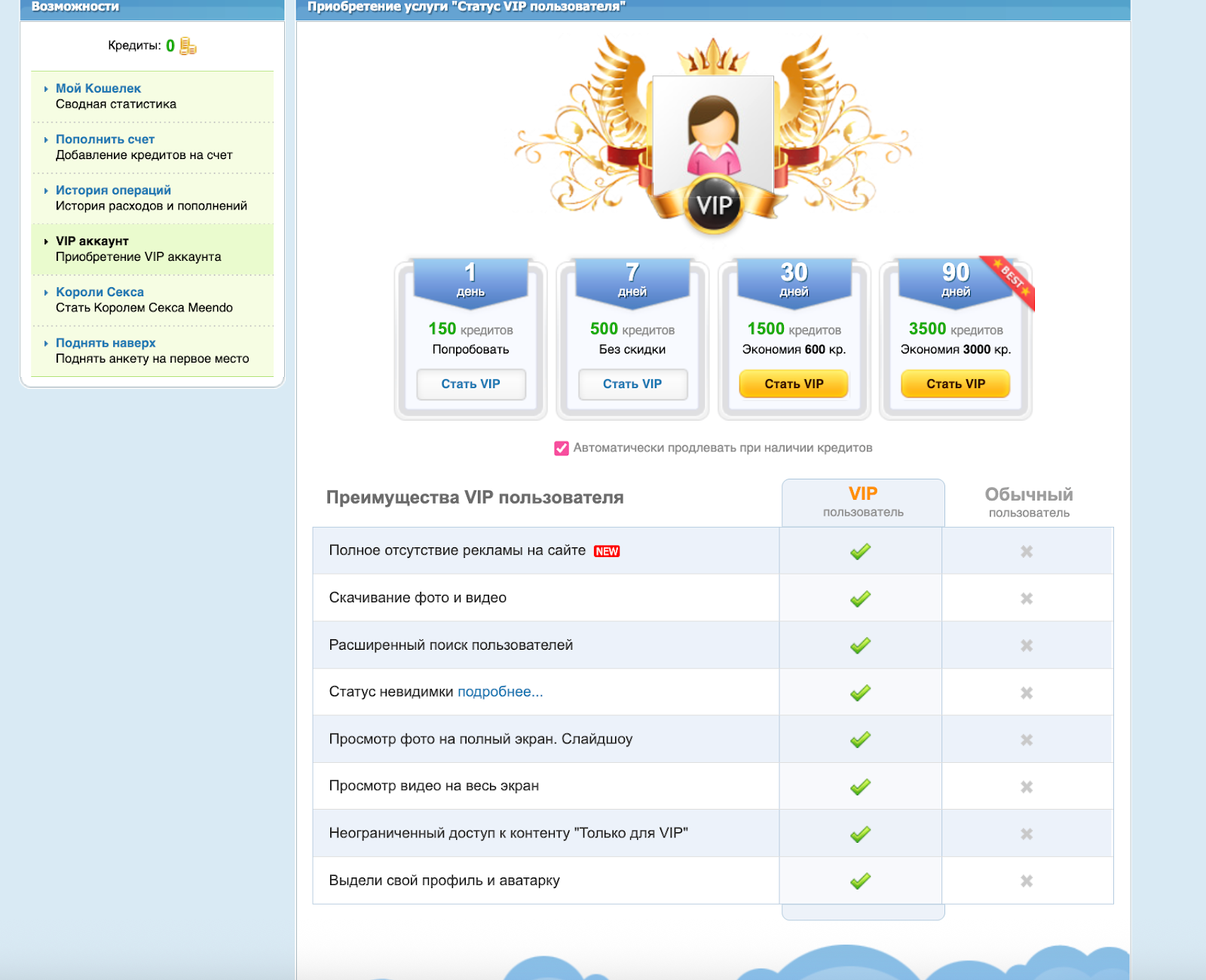The width and height of the screenshot is (1206, 980).
Task: Click arrow beside Короли Секса
Action: [x=46, y=292]
